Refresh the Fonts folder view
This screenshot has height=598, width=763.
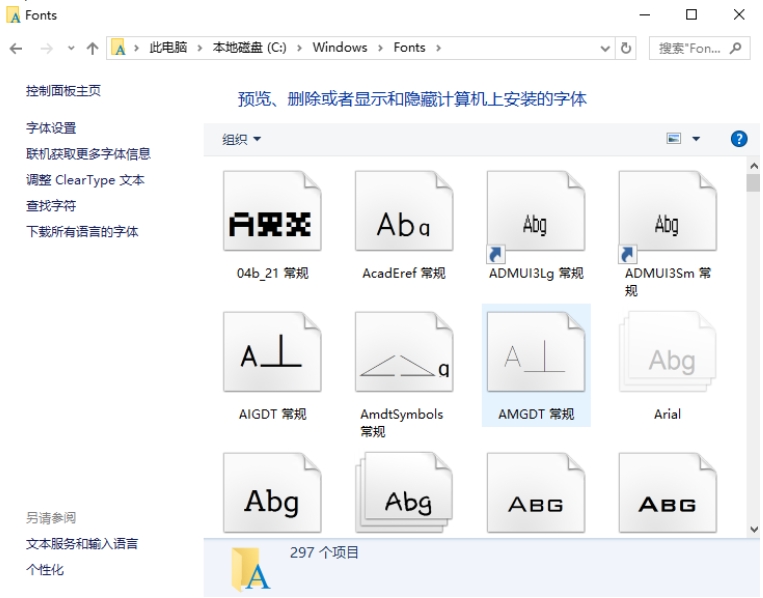click(626, 48)
